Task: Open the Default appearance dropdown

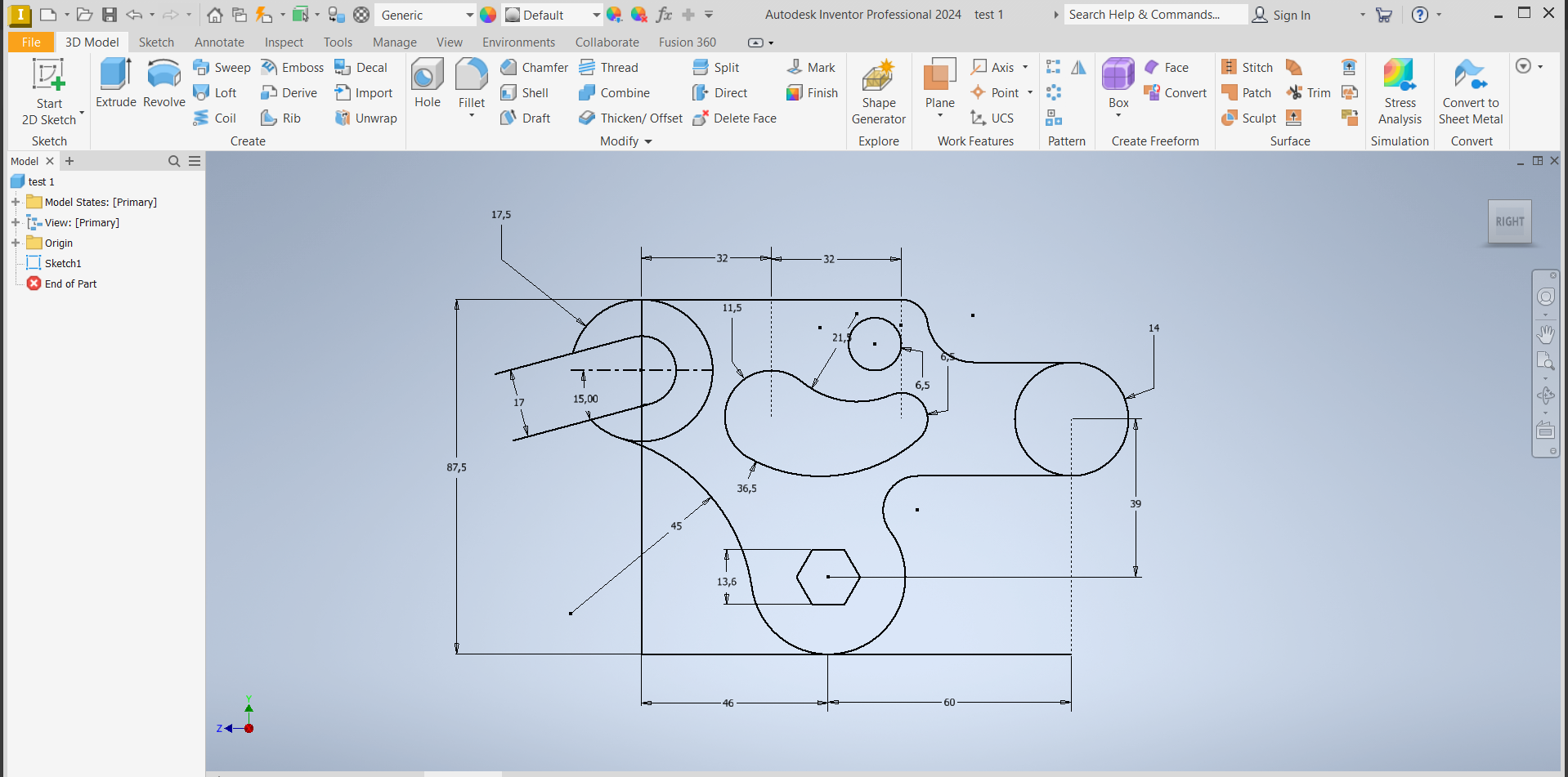Action: (596, 15)
